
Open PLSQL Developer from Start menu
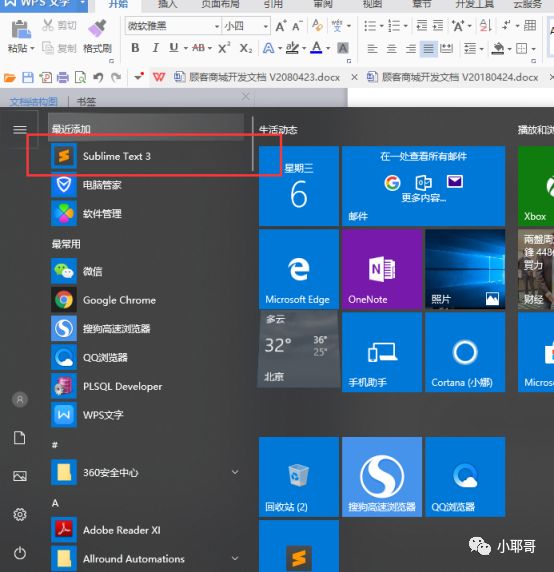pos(147,386)
